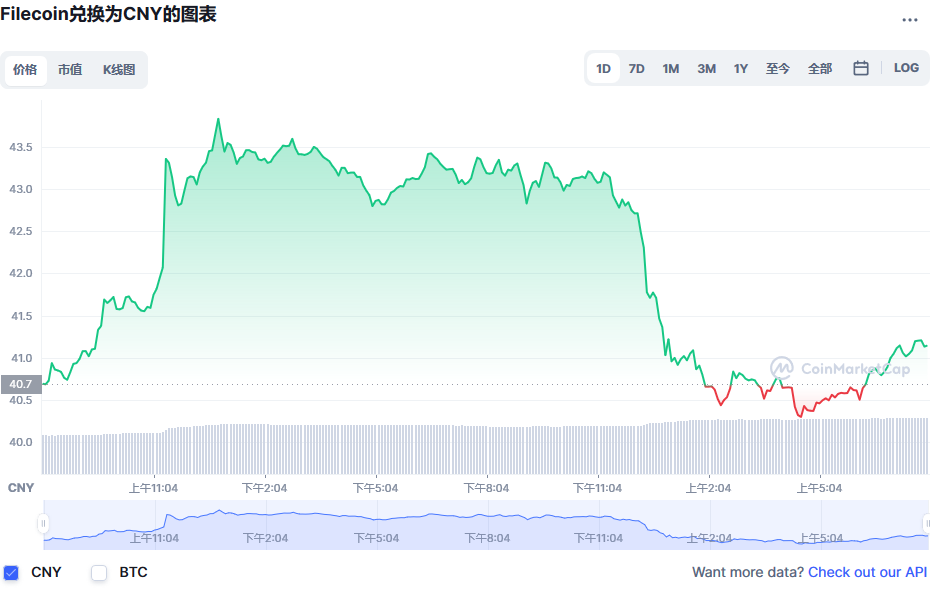This screenshot has height=600, width=930.
Task: Switch to the 市值 market cap tab
Action: click(x=70, y=70)
